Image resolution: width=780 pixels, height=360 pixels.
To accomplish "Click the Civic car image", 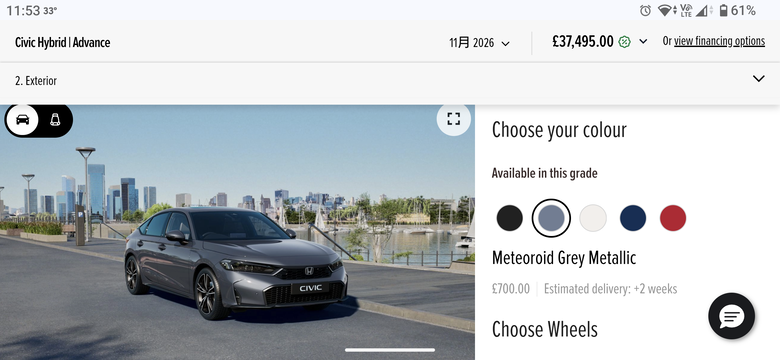I will 236,263.
